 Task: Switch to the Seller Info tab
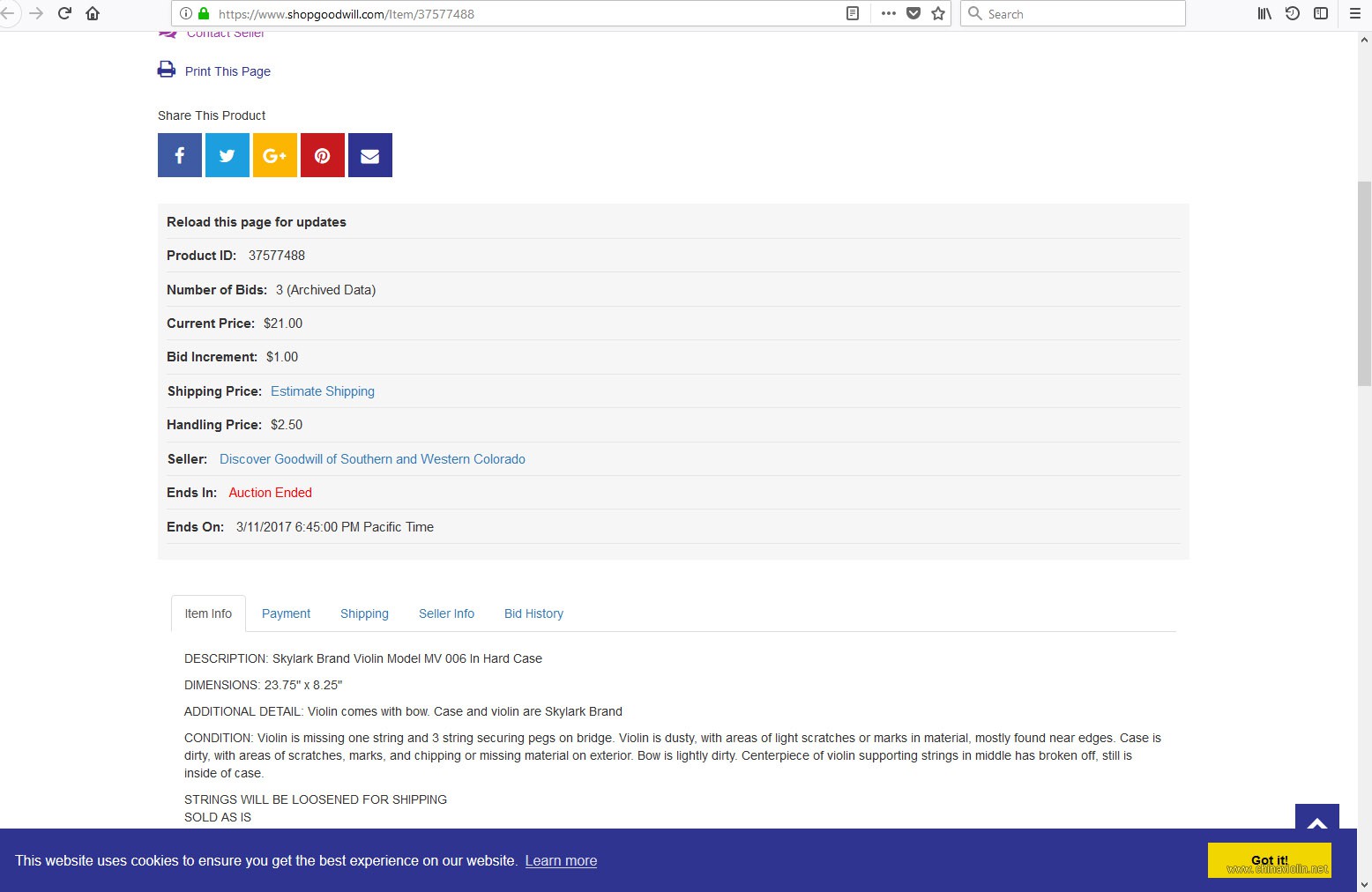pyautogui.click(x=446, y=613)
